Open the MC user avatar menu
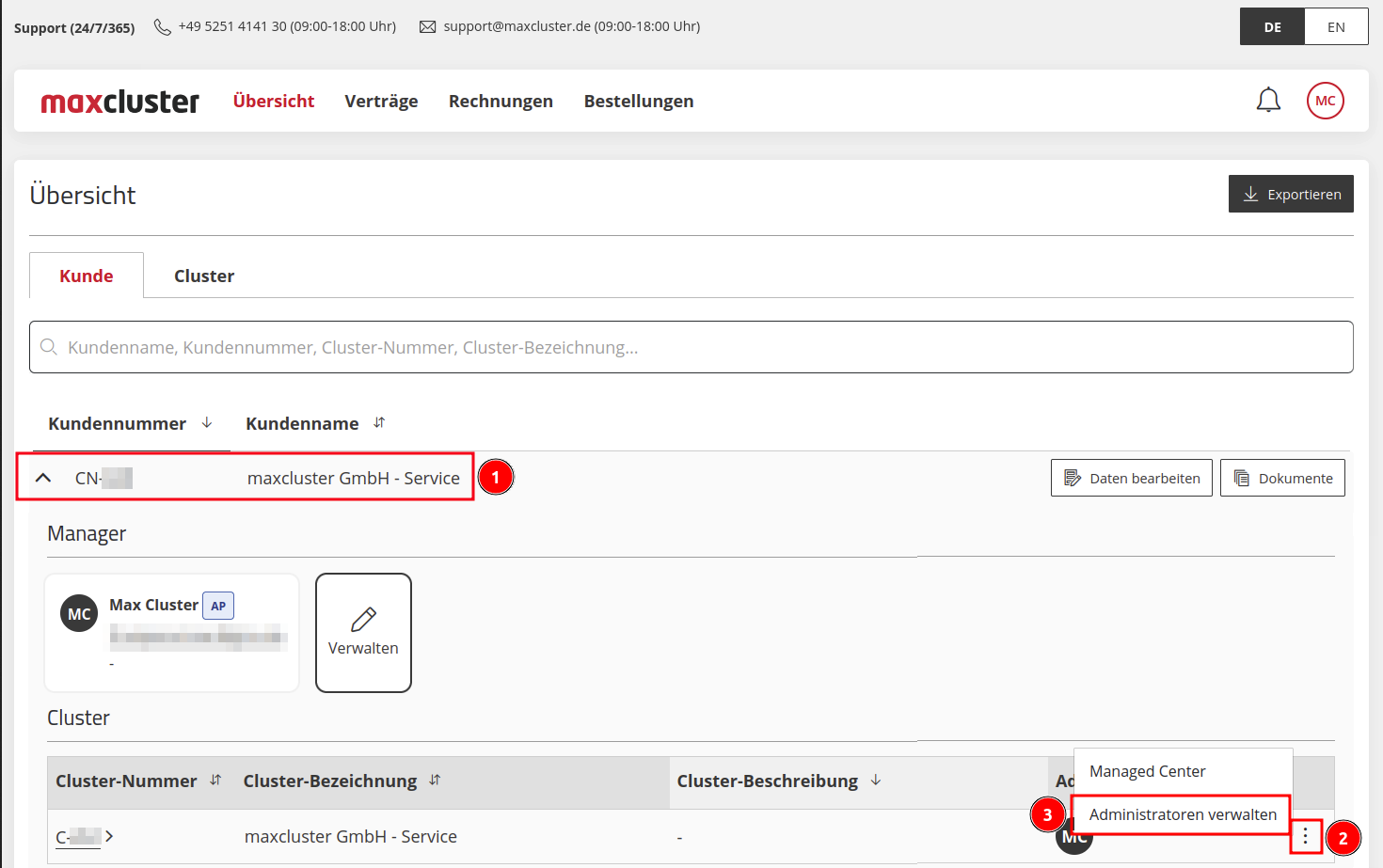The width and height of the screenshot is (1383, 868). point(1325,101)
